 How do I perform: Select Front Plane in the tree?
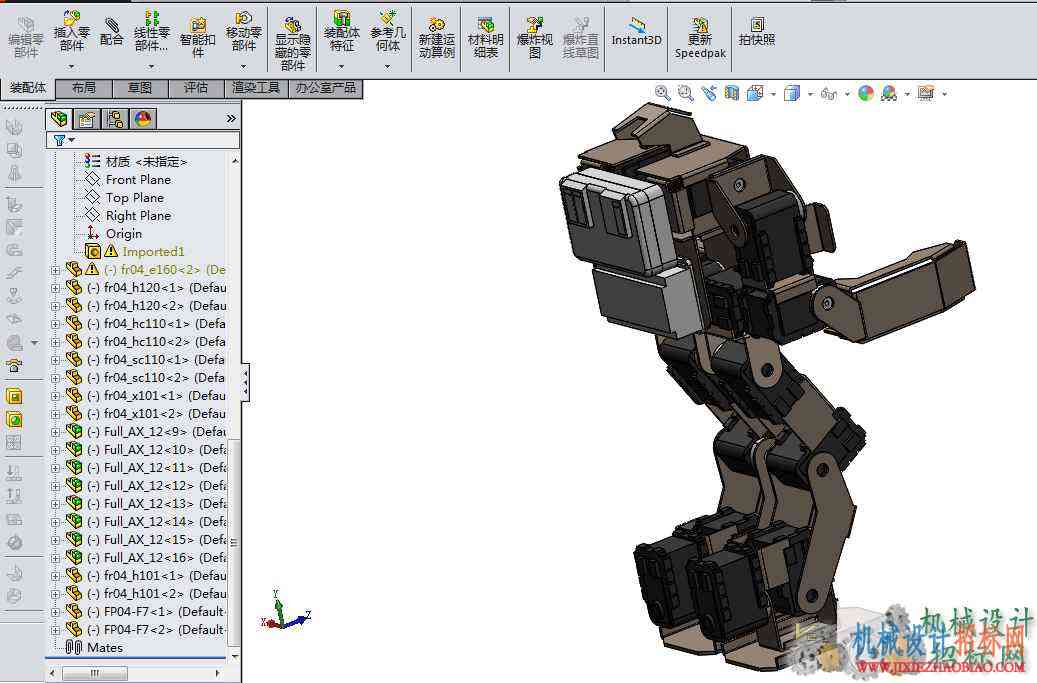click(x=138, y=179)
